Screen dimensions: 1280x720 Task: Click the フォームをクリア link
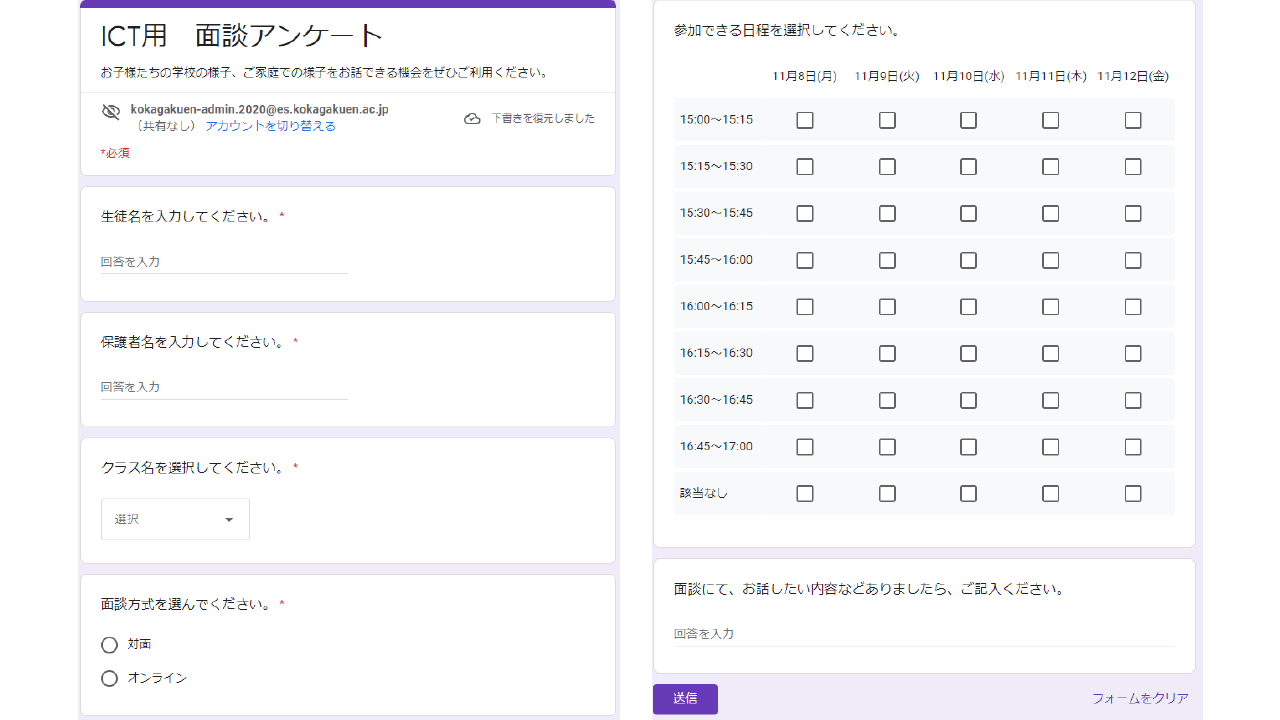point(1140,699)
